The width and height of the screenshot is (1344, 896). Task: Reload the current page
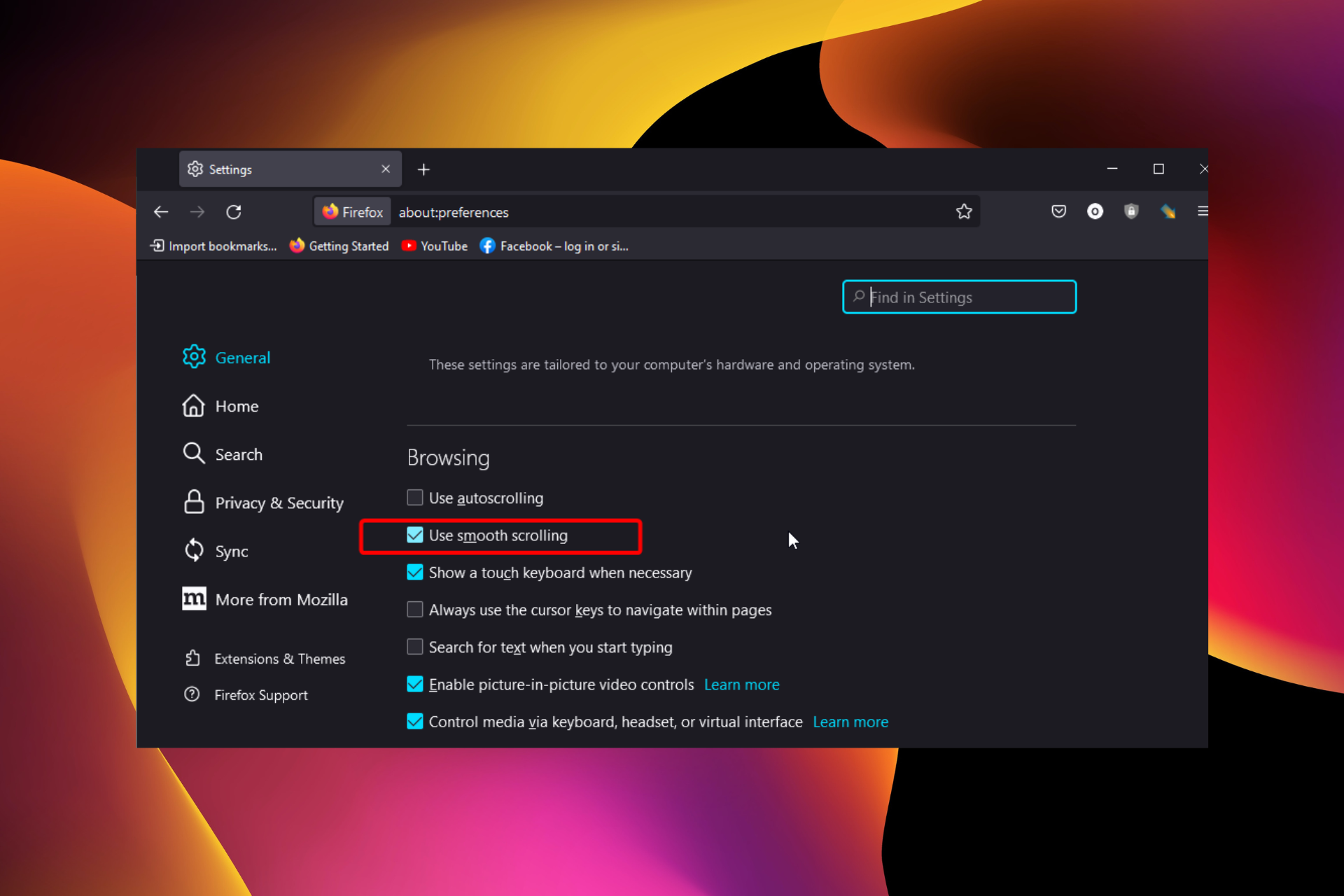point(234,212)
